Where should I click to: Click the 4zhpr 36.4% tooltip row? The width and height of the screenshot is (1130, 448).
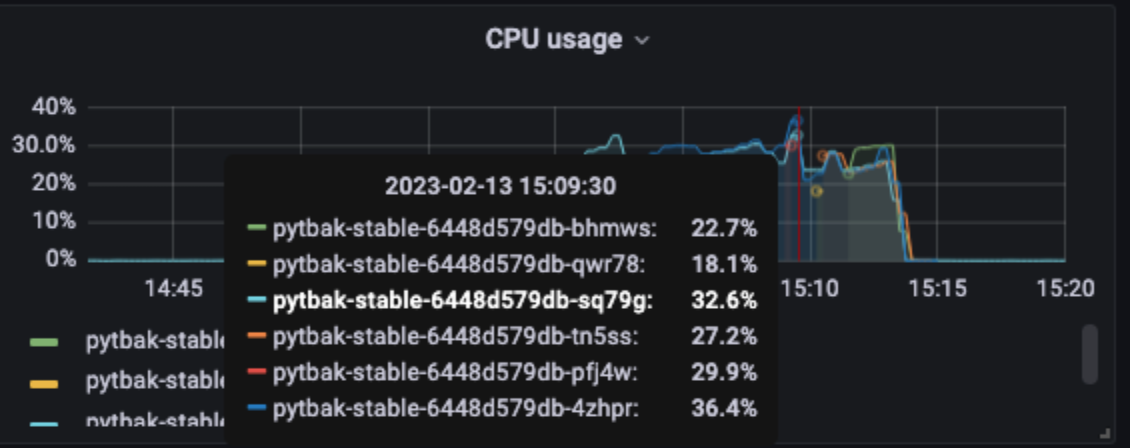pos(502,408)
